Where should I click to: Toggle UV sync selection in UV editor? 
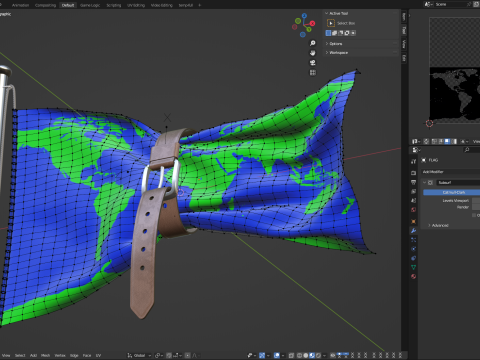pos(426,141)
